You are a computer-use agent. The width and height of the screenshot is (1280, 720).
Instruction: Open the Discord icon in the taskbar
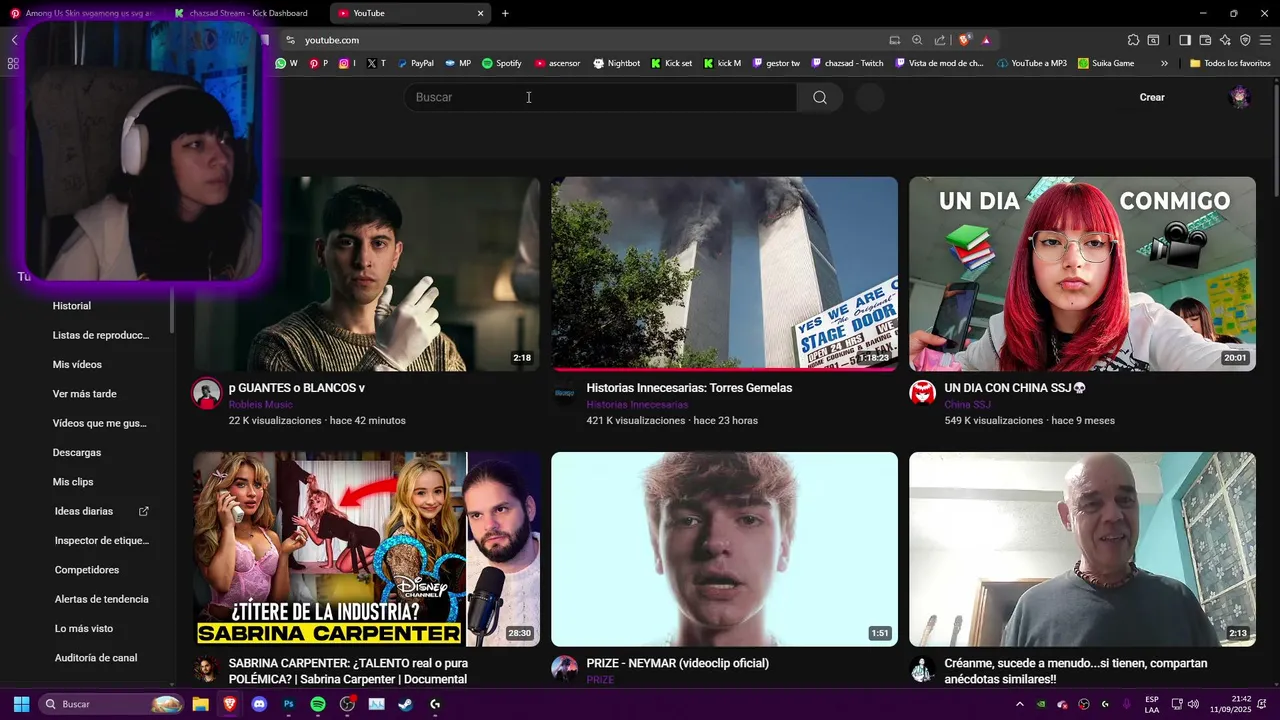(x=260, y=704)
